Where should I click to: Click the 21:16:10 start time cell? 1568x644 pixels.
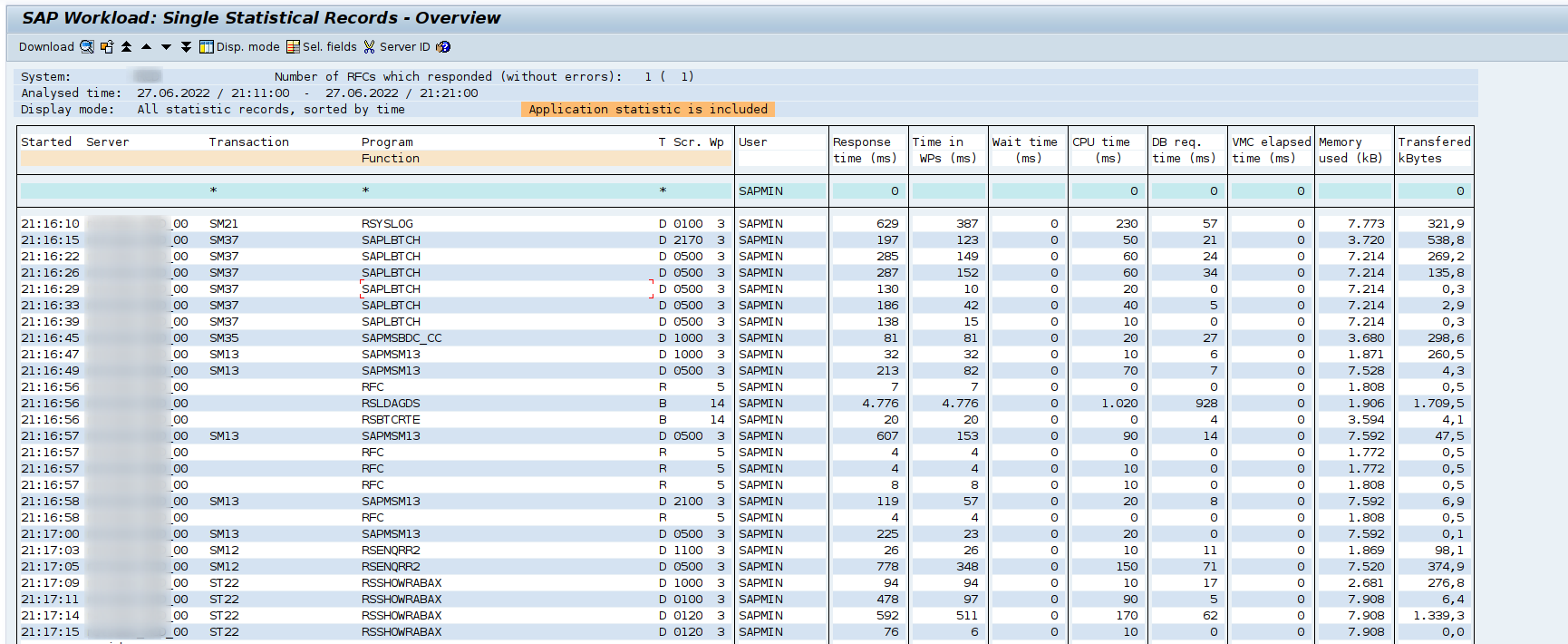tap(50, 224)
